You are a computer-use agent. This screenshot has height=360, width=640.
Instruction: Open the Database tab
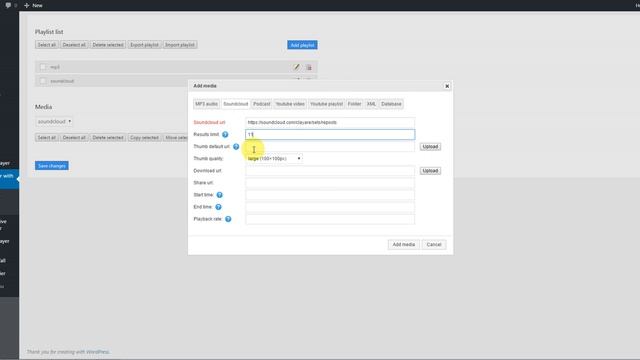(x=391, y=104)
